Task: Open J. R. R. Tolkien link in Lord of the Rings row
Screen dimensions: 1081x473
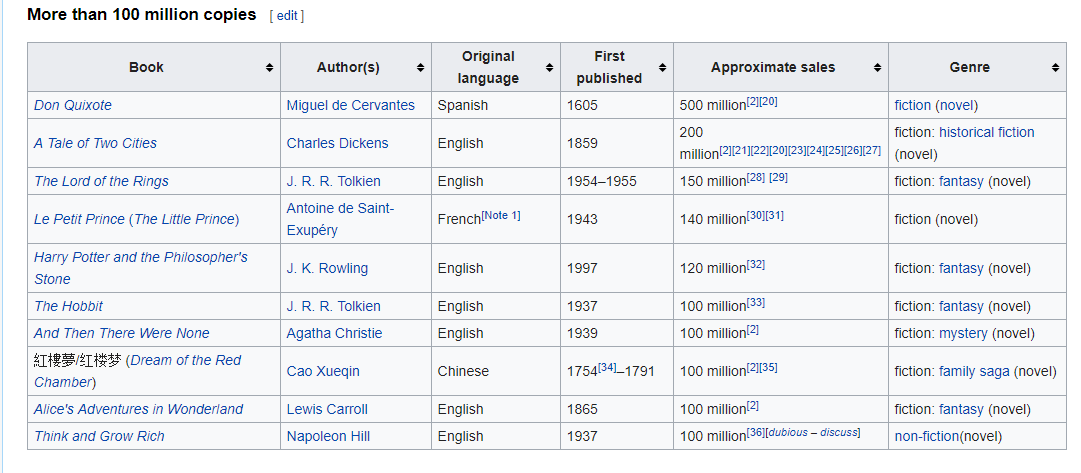Action: [x=334, y=181]
